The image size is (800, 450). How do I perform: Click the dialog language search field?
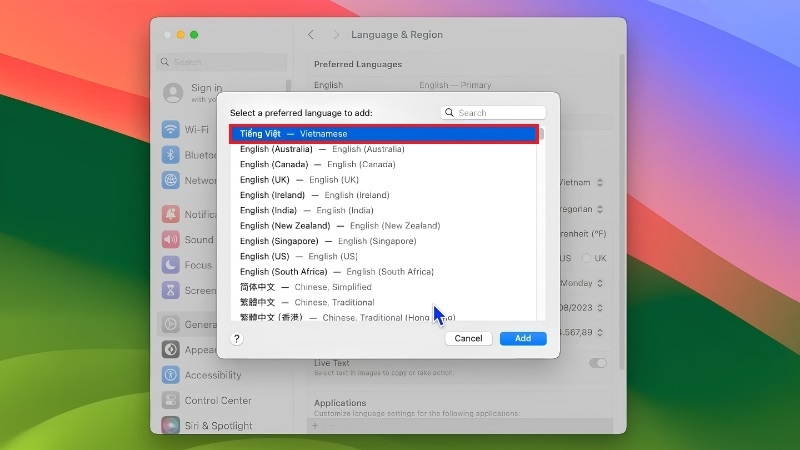coord(493,113)
